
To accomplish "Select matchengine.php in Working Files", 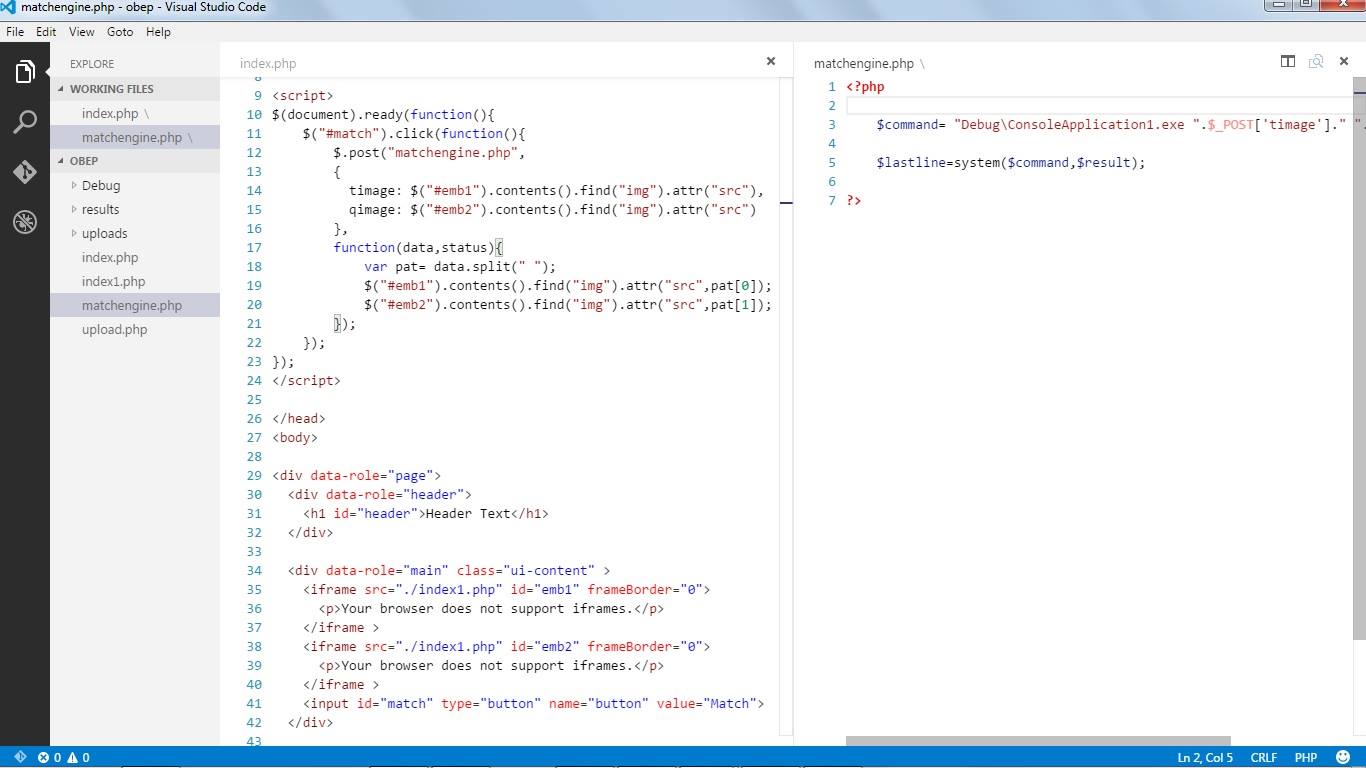I will (135, 137).
